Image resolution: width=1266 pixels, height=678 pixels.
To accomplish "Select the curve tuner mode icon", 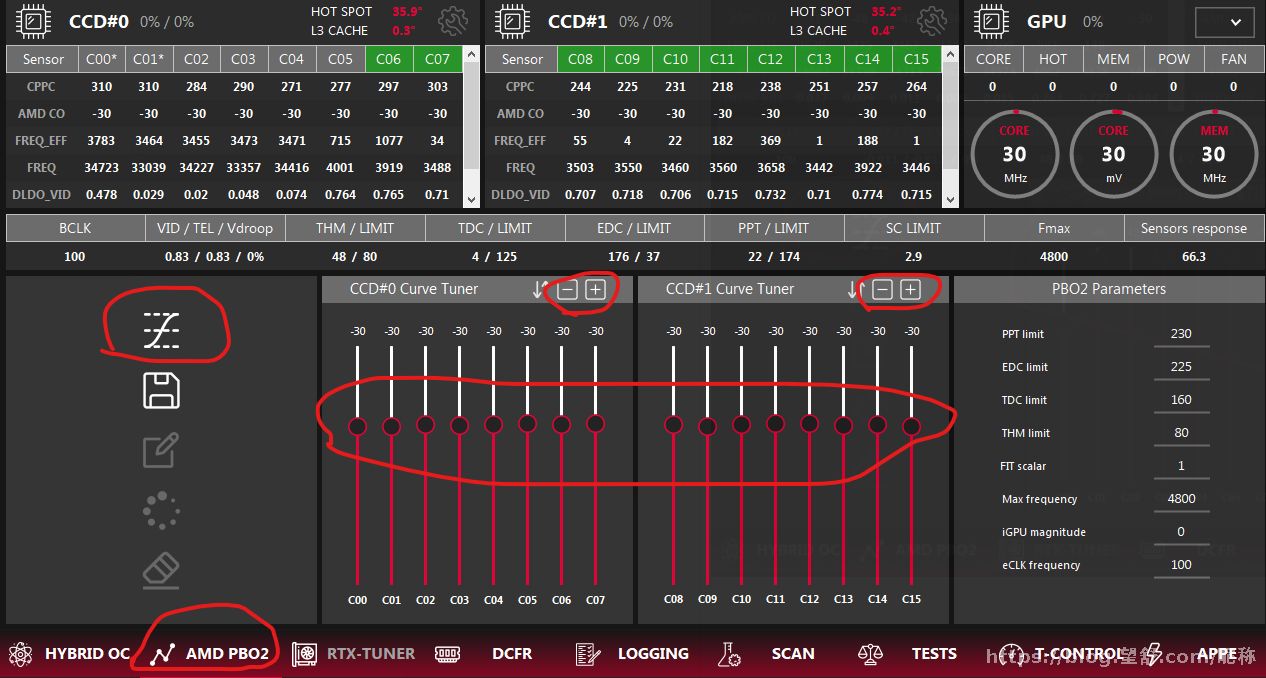I will point(161,329).
